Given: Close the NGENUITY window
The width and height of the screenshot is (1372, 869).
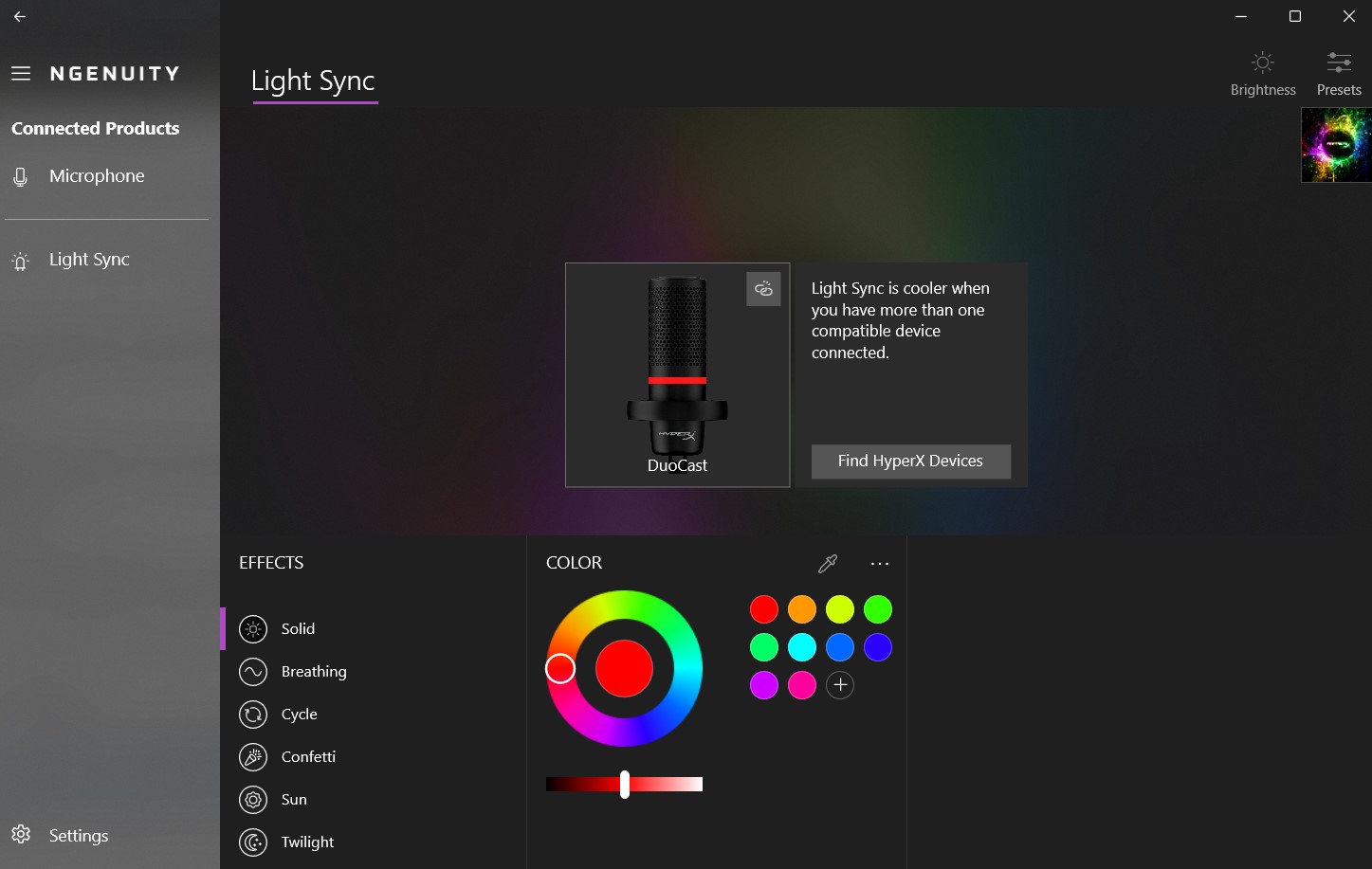Looking at the screenshot, I should 1349,16.
